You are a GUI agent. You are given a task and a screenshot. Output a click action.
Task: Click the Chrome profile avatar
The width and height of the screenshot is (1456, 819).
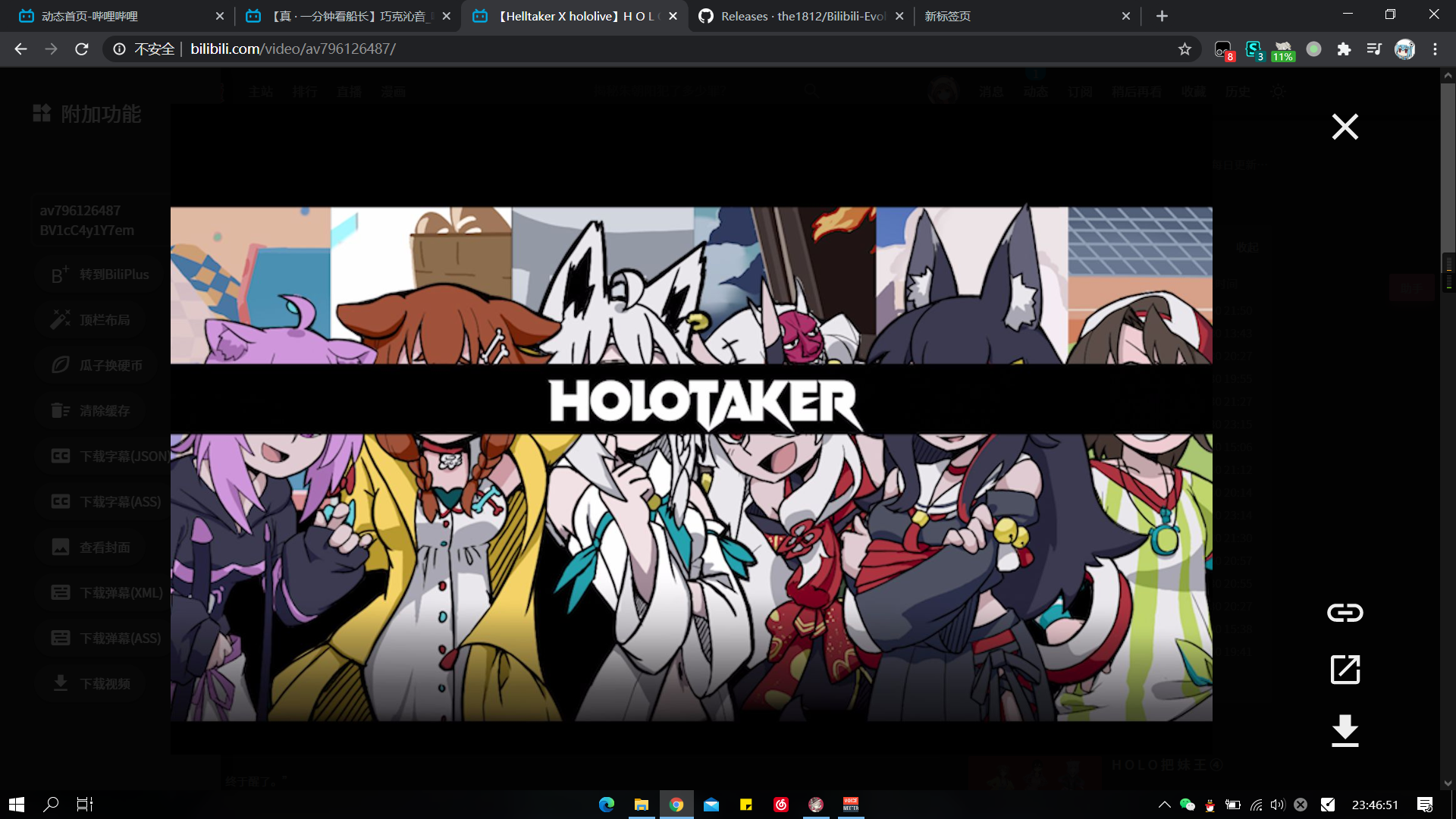coord(1404,49)
